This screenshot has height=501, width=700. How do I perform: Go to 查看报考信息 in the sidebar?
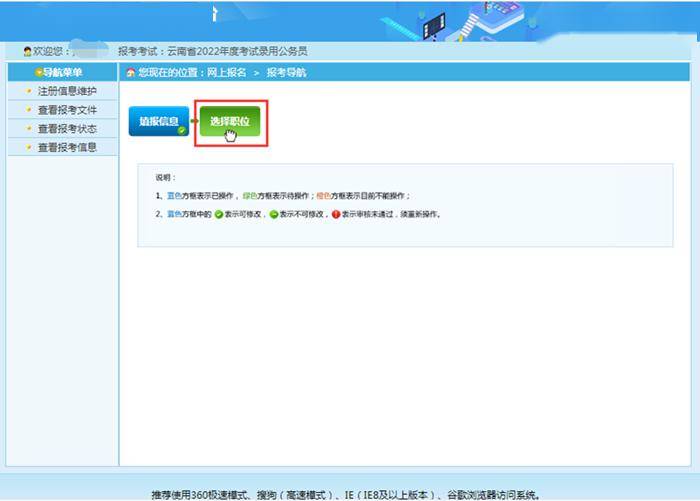(66, 147)
